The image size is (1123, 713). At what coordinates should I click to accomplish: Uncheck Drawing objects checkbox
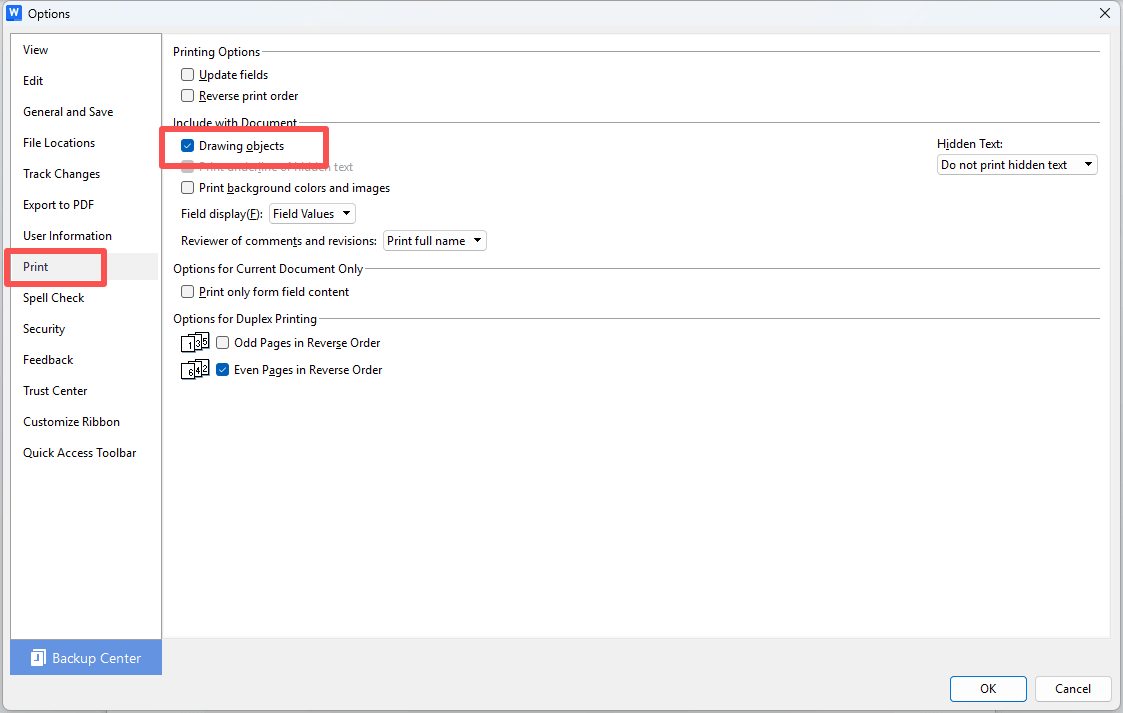pos(188,146)
